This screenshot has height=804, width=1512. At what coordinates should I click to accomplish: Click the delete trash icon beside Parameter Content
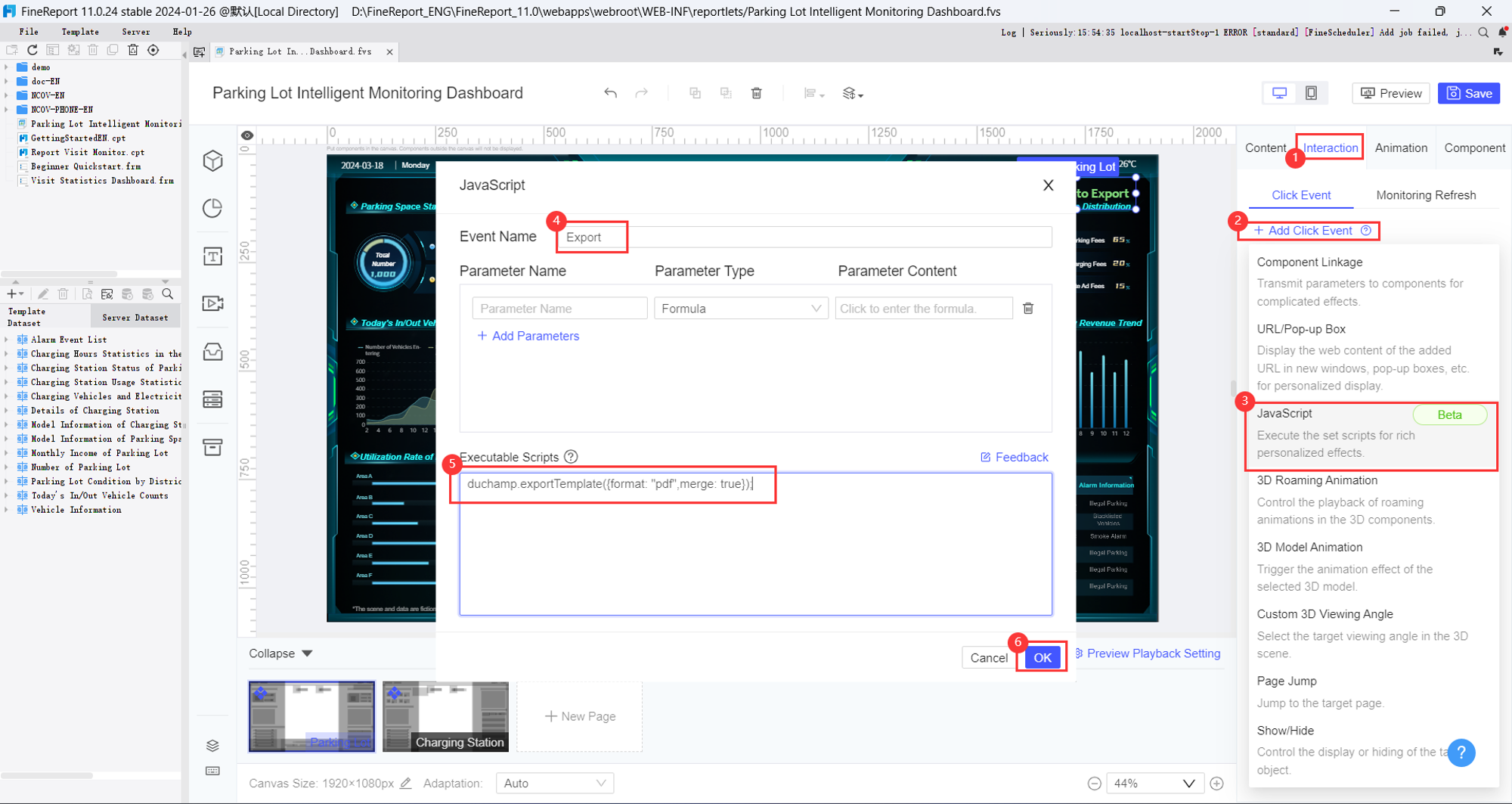coord(1028,308)
